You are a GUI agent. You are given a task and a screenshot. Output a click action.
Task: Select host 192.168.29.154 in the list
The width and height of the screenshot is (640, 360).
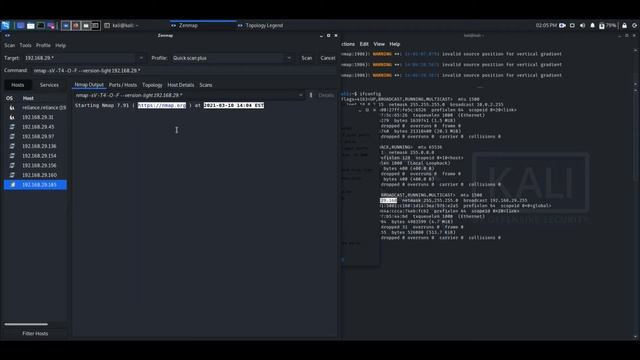pos(36,156)
